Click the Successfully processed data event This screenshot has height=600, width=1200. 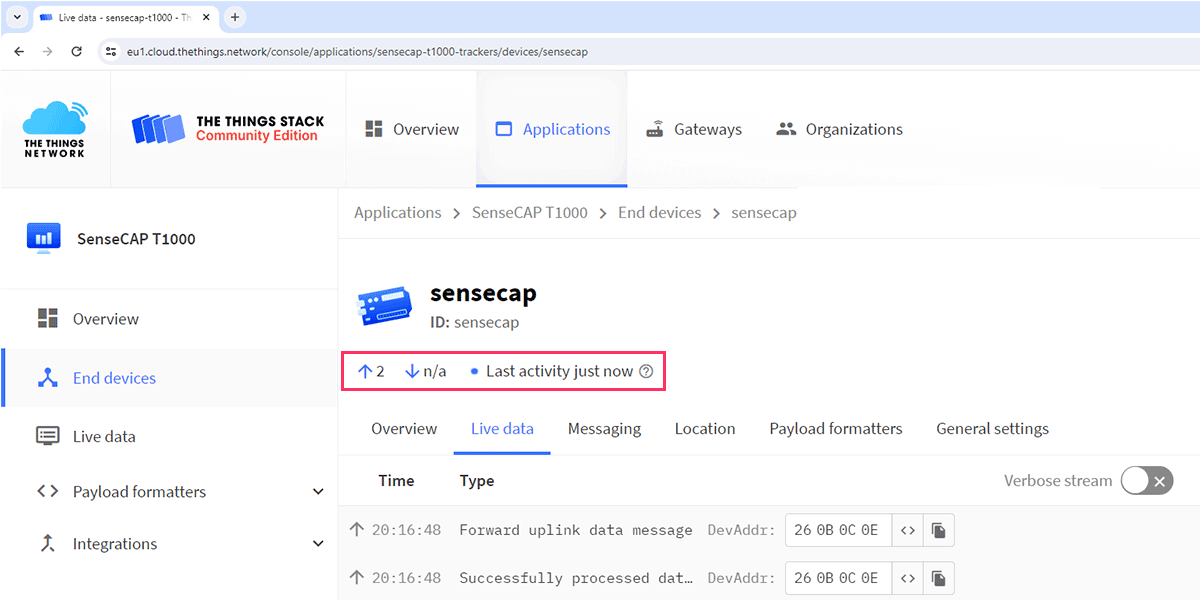[576, 578]
